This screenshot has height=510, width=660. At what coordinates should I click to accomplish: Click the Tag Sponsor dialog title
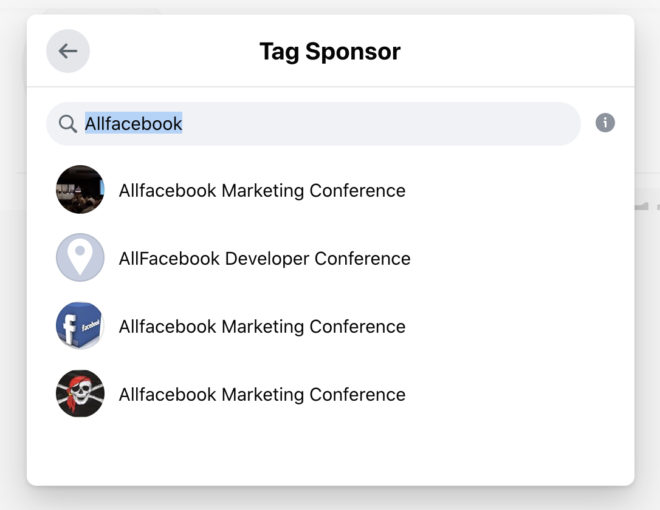(x=330, y=51)
